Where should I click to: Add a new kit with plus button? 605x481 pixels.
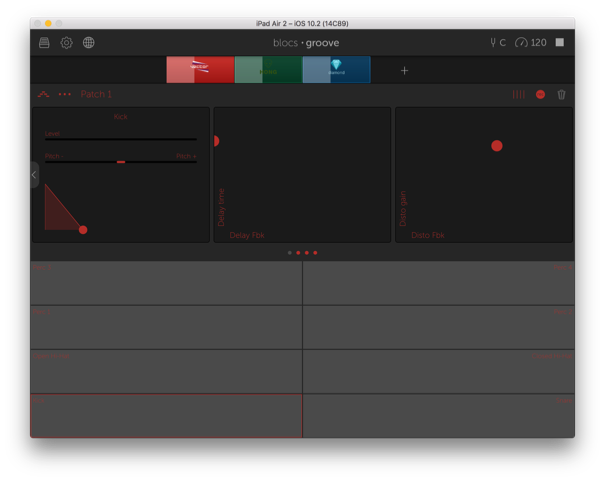coord(404,71)
